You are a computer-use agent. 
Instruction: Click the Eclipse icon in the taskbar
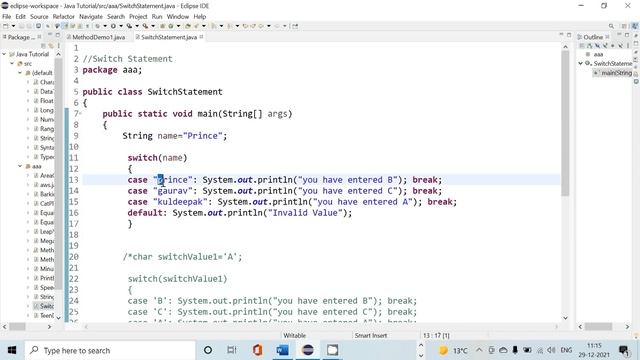(x=308, y=350)
